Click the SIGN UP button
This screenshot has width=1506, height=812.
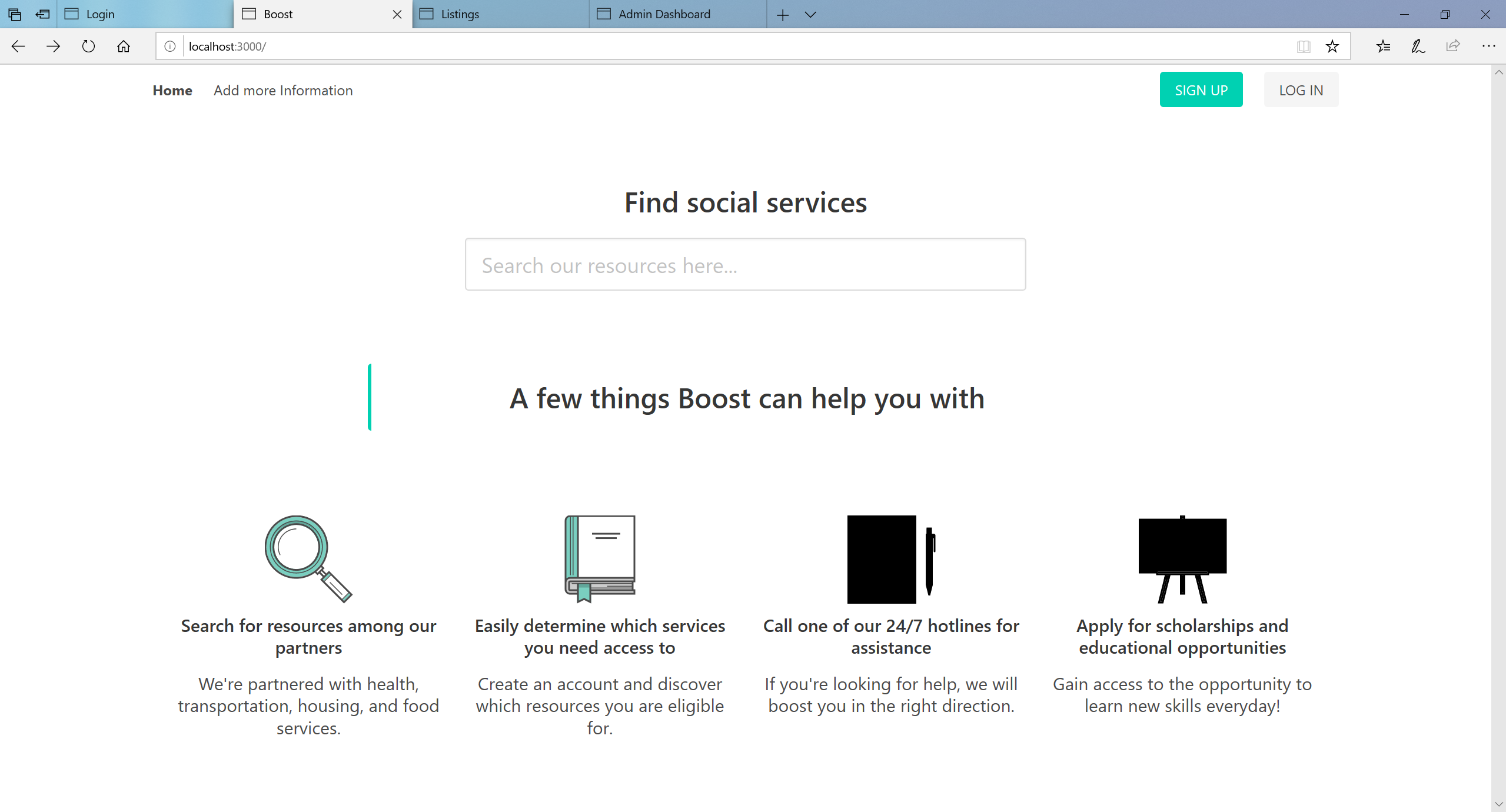(1201, 90)
